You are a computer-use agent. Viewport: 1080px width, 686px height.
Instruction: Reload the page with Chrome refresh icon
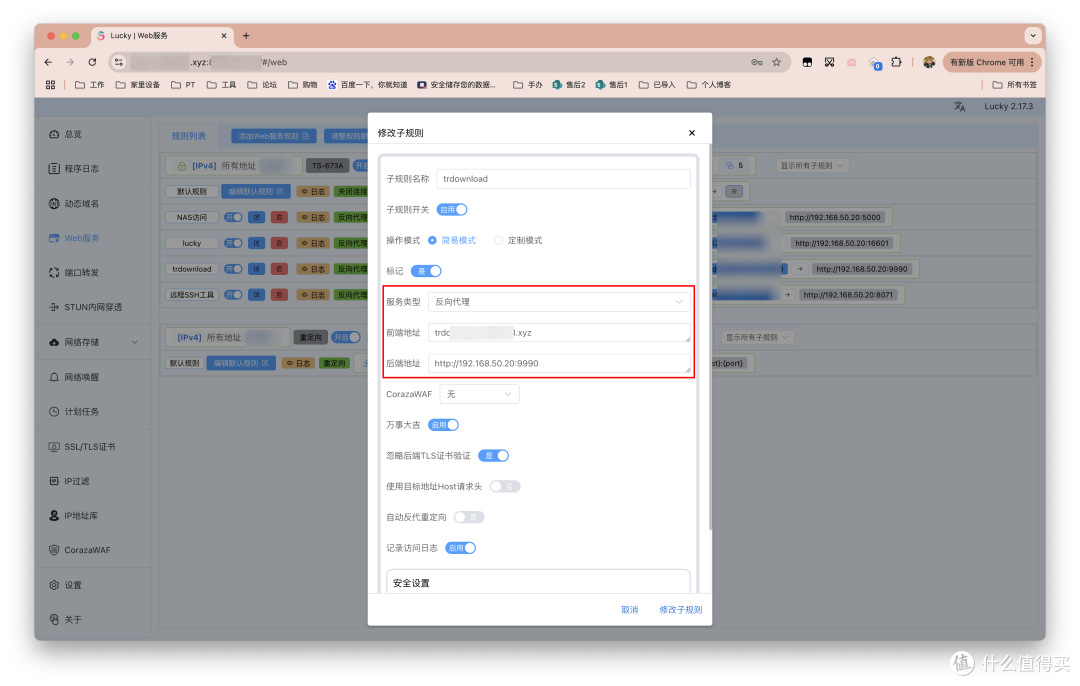pyautogui.click(x=92, y=62)
